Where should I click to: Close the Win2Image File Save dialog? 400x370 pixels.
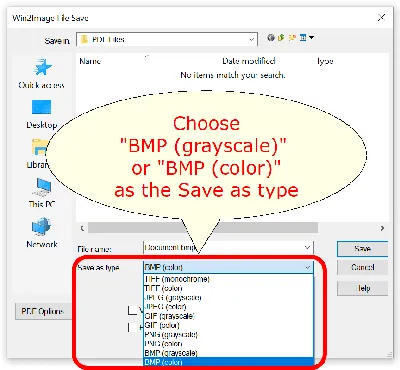(x=381, y=18)
